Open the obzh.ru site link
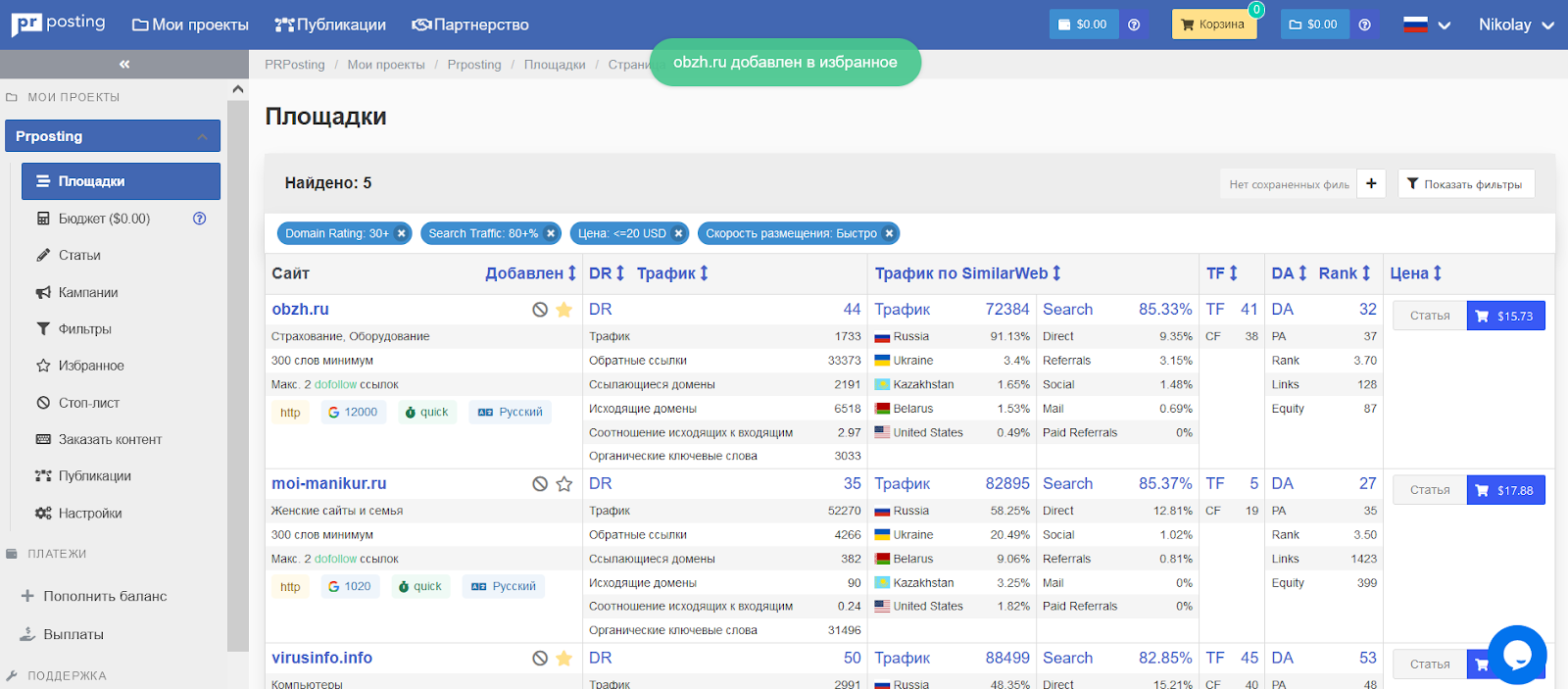 [300, 309]
